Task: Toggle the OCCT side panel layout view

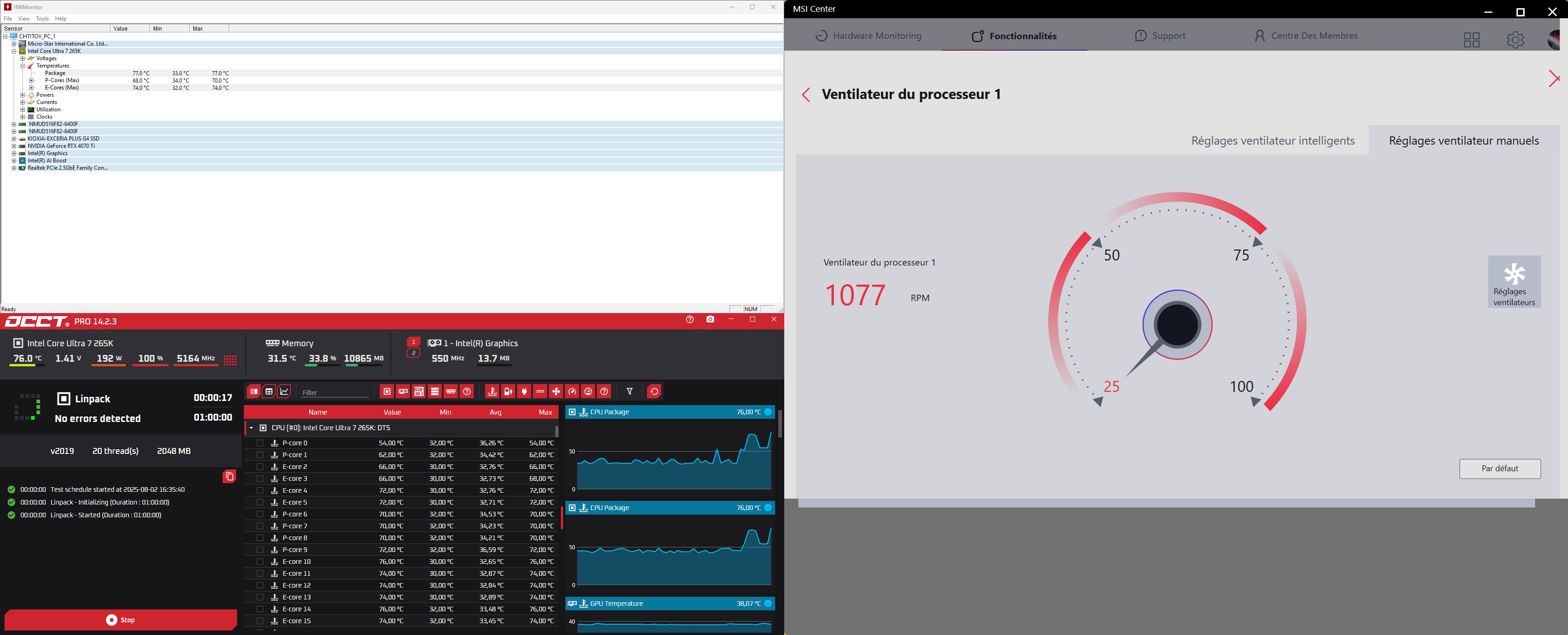Action: tap(253, 391)
